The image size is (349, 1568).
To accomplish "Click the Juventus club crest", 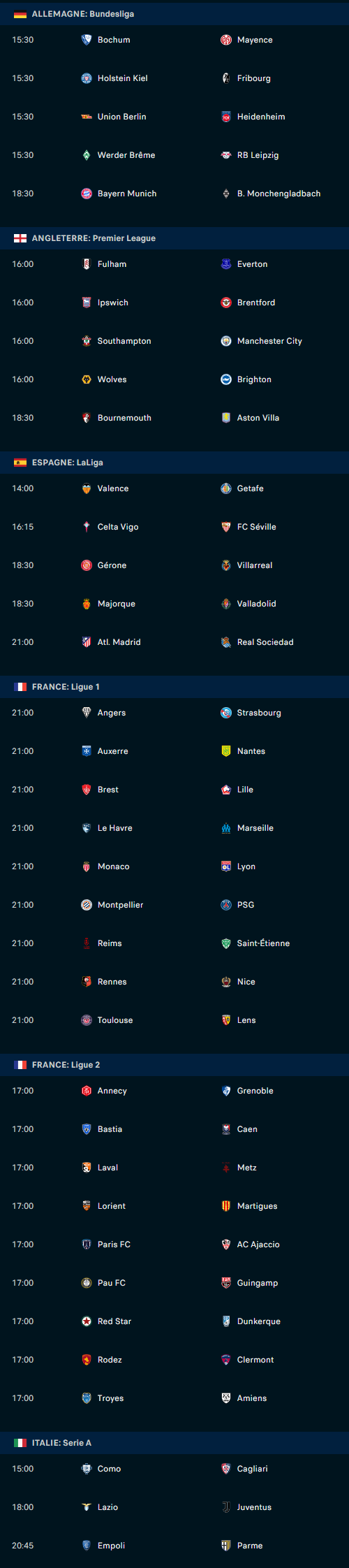I will click(x=226, y=1507).
